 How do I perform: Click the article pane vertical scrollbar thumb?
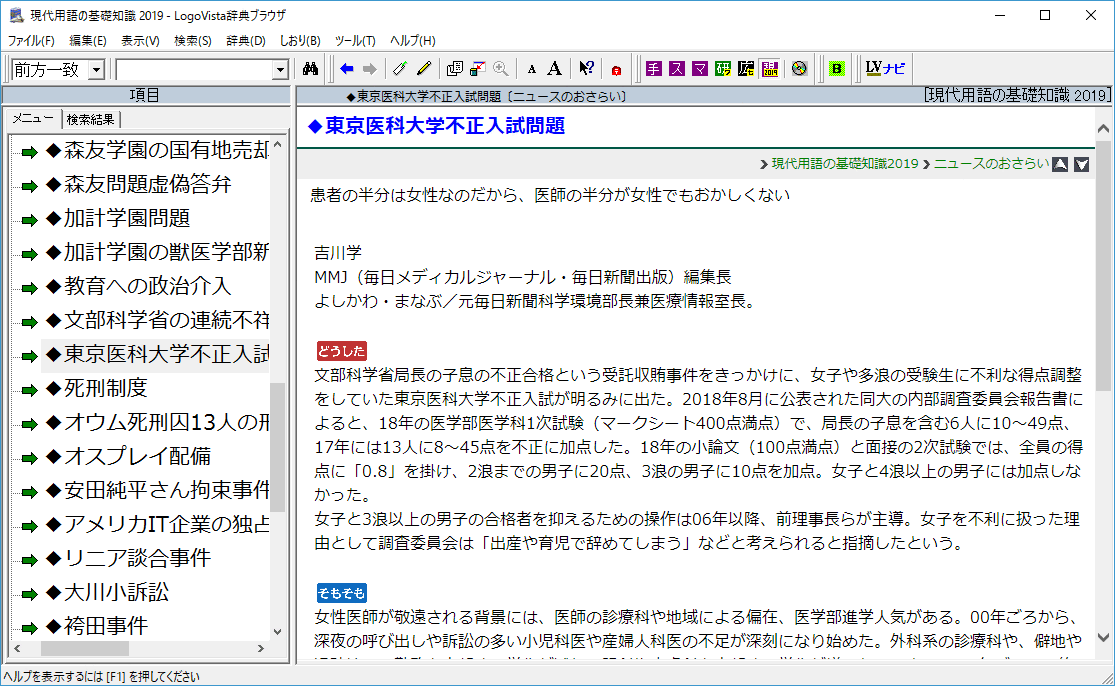(1103, 266)
